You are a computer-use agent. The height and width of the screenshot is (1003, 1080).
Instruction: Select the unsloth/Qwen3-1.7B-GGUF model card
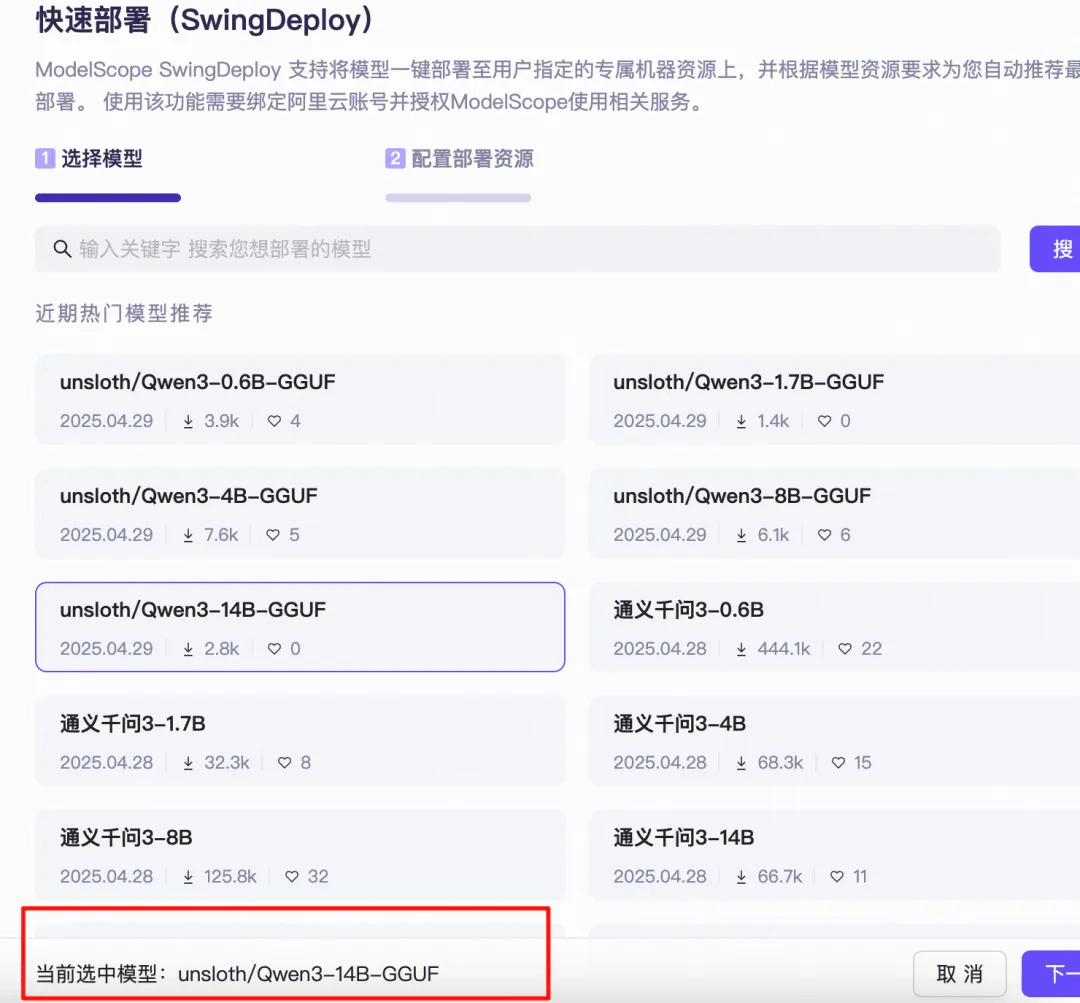point(834,400)
